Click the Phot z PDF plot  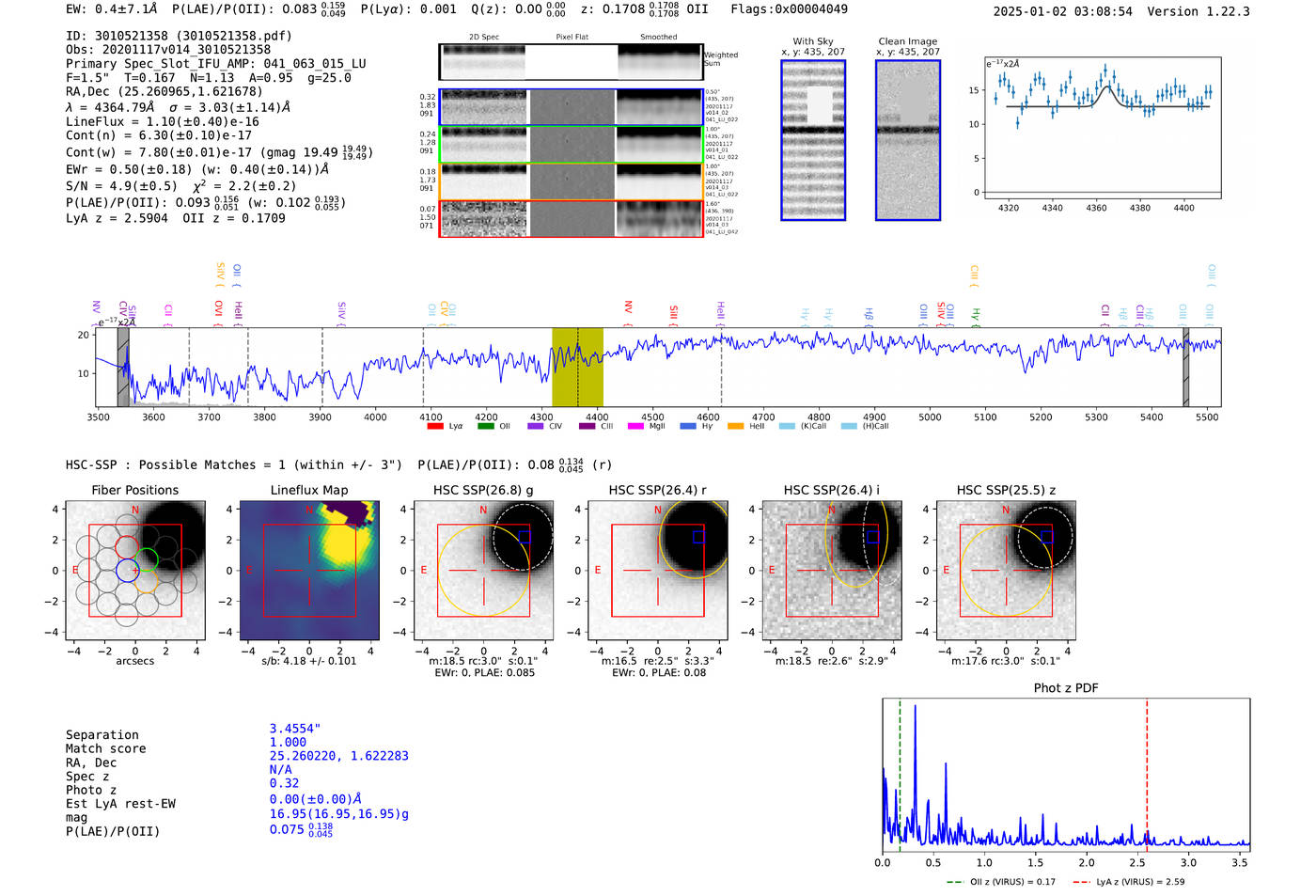[x=1066, y=775]
